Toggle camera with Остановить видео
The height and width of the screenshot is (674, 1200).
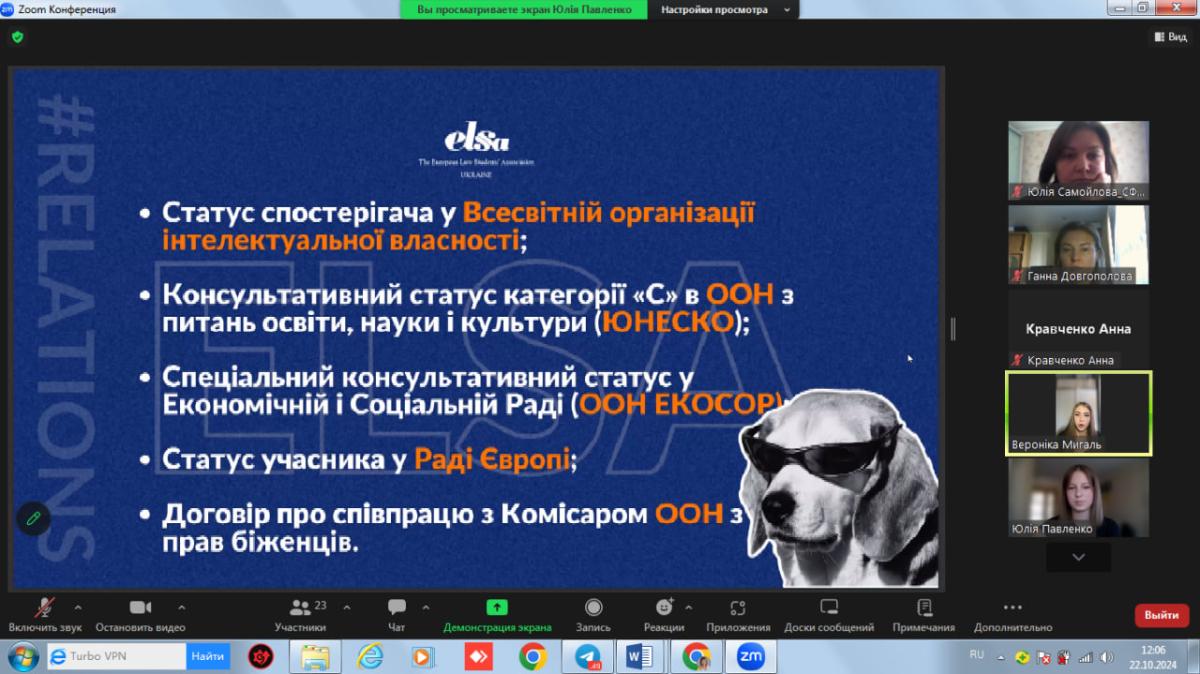coord(140,608)
